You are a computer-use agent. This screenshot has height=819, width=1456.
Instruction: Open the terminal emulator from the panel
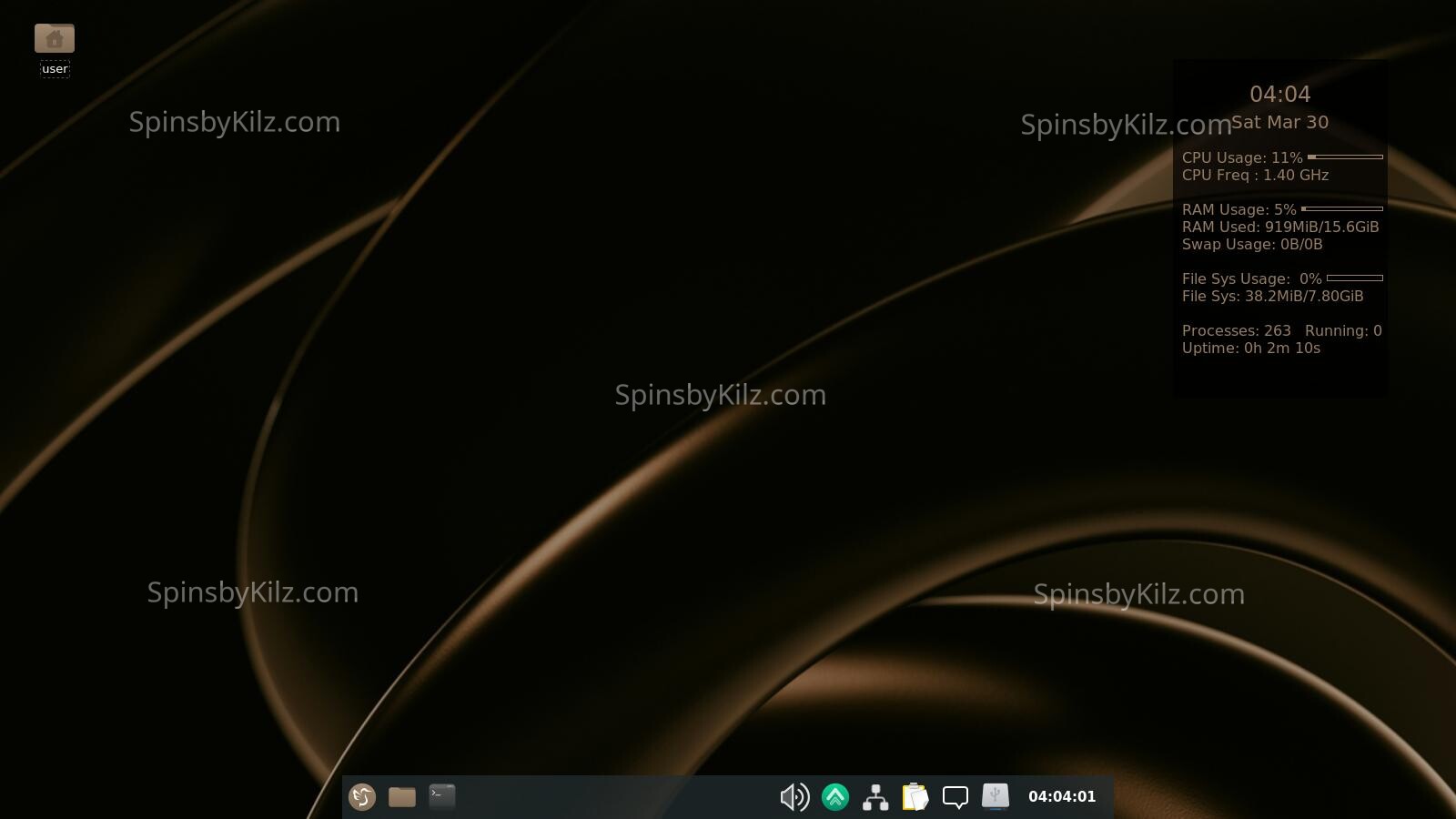(442, 797)
